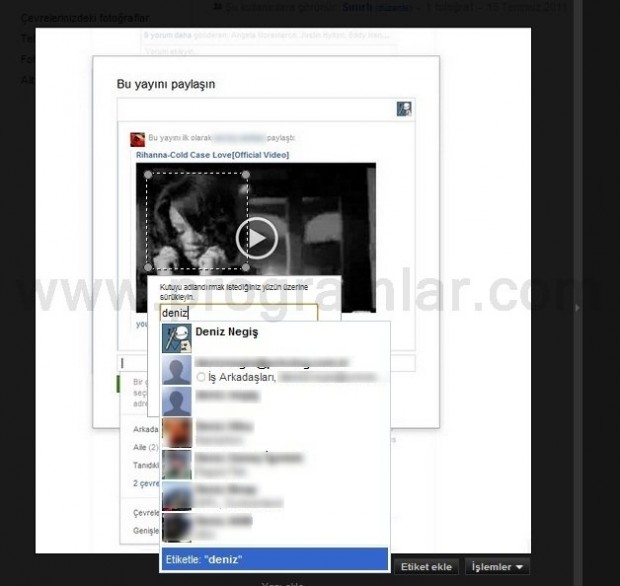Click the 'Aile (2)' circle entry
Viewport: 620px width, 586px height.
click(x=146, y=447)
